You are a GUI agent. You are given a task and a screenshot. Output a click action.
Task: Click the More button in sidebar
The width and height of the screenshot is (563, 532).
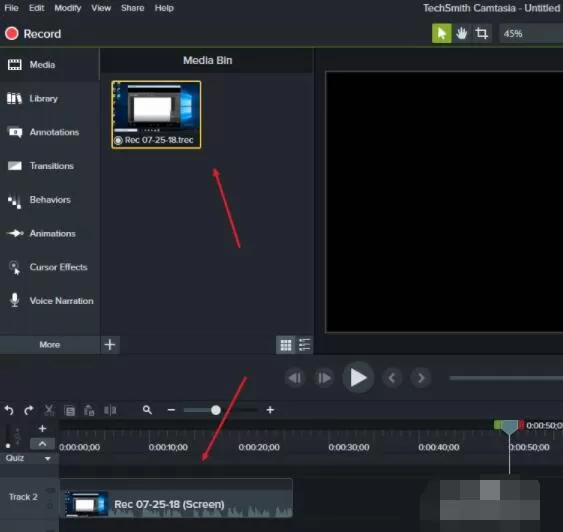(50, 345)
